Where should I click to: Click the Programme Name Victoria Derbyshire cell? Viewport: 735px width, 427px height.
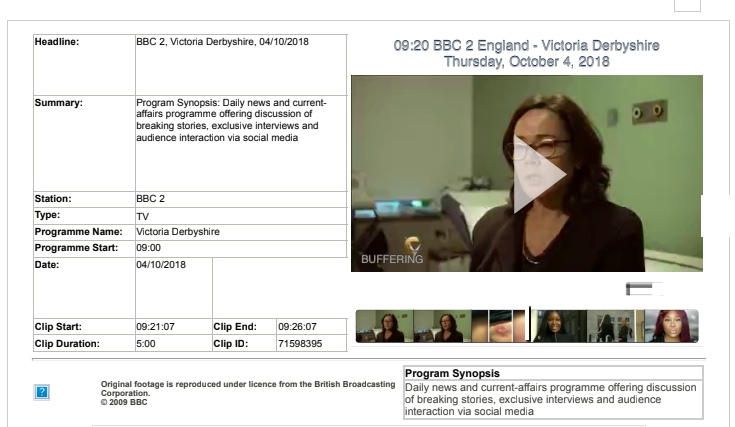tap(178, 232)
